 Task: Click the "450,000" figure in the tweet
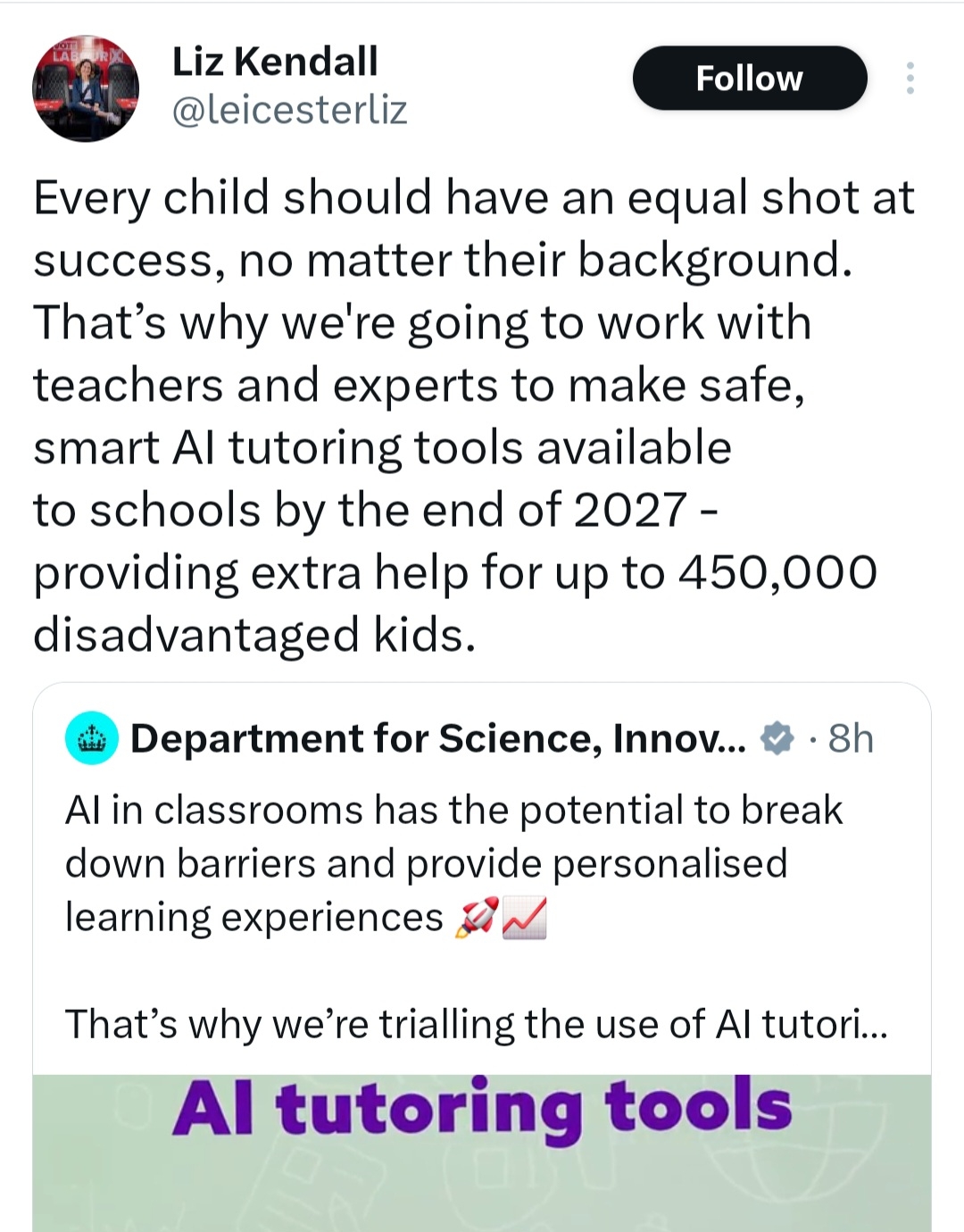(x=777, y=572)
